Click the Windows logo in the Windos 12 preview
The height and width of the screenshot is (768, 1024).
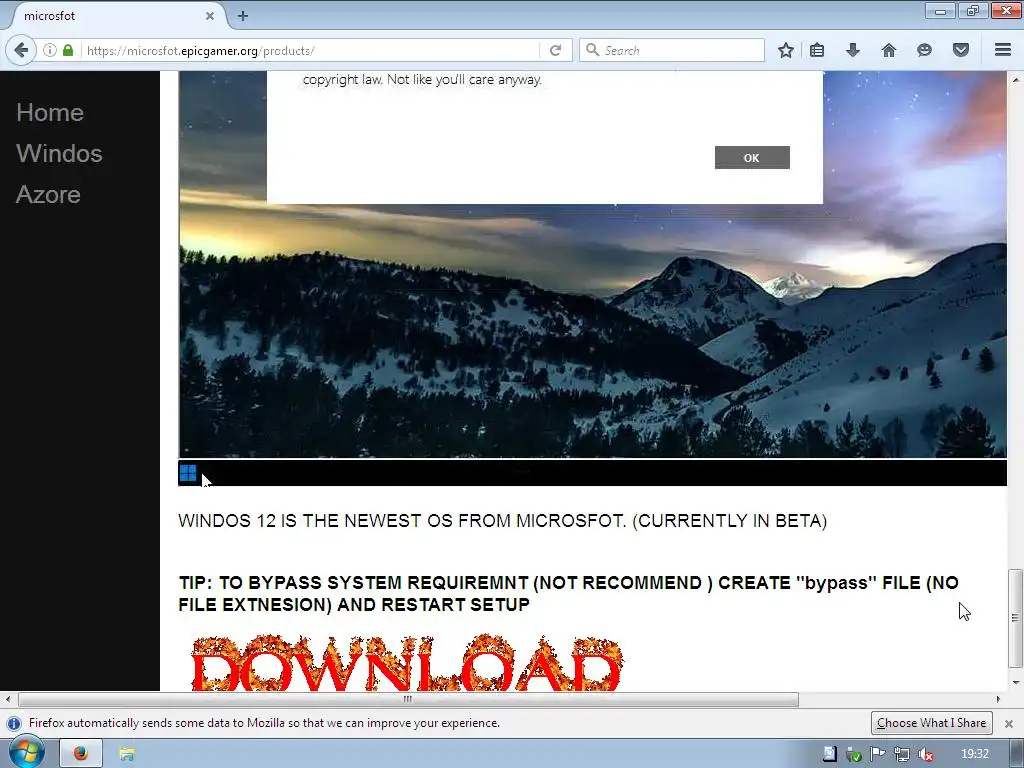pos(188,473)
